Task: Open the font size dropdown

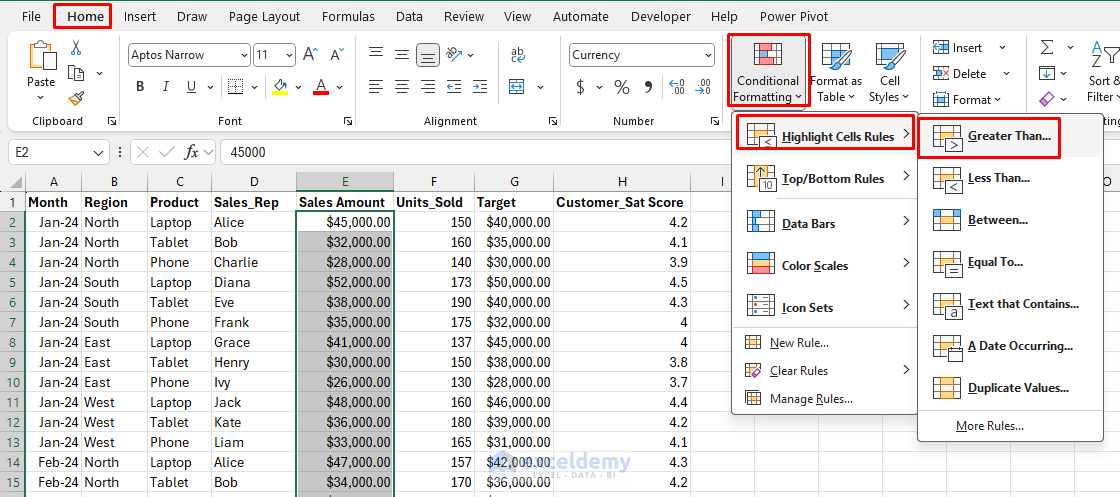Action: click(x=289, y=55)
